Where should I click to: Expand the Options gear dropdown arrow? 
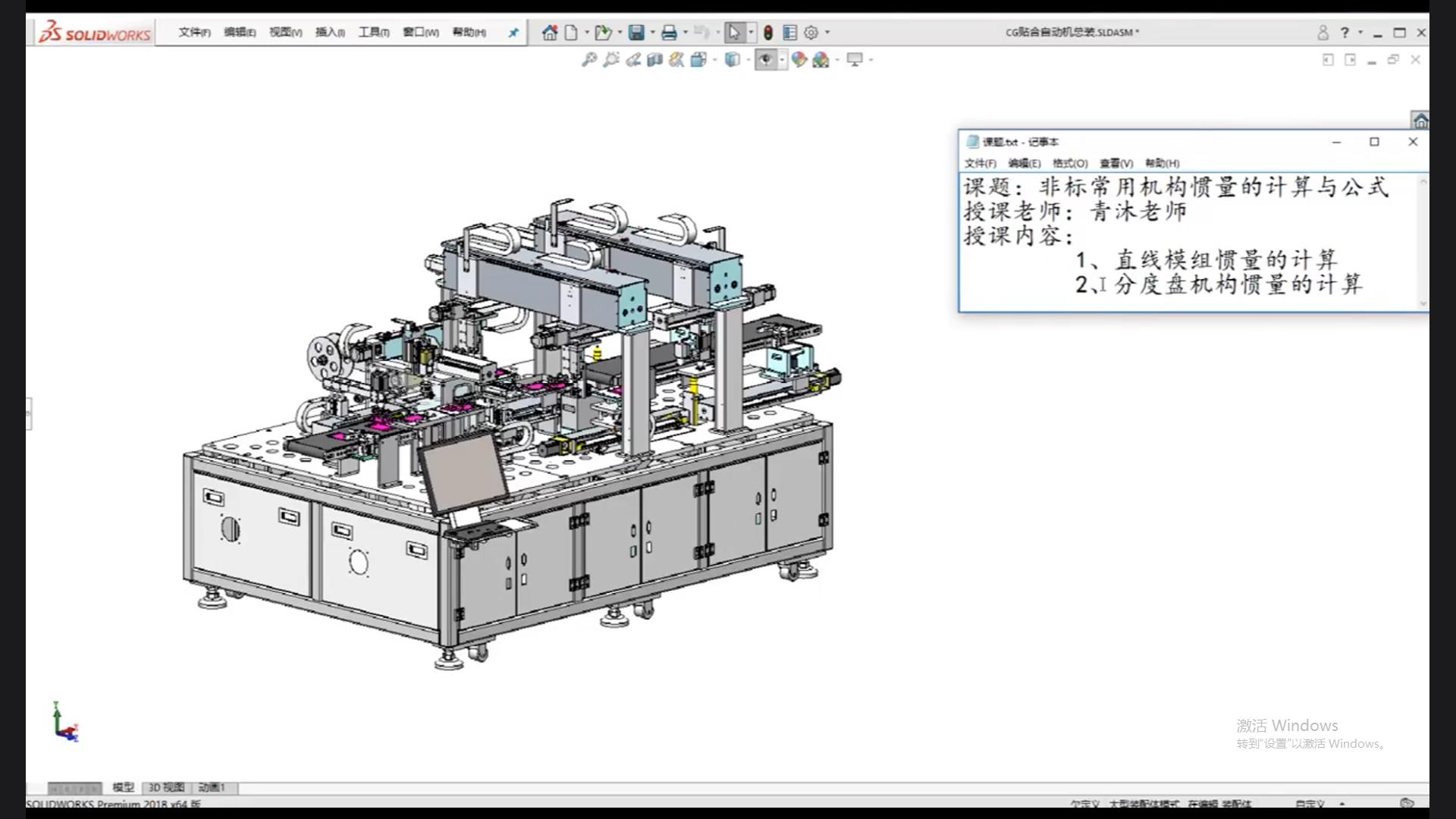click(827, 33)
